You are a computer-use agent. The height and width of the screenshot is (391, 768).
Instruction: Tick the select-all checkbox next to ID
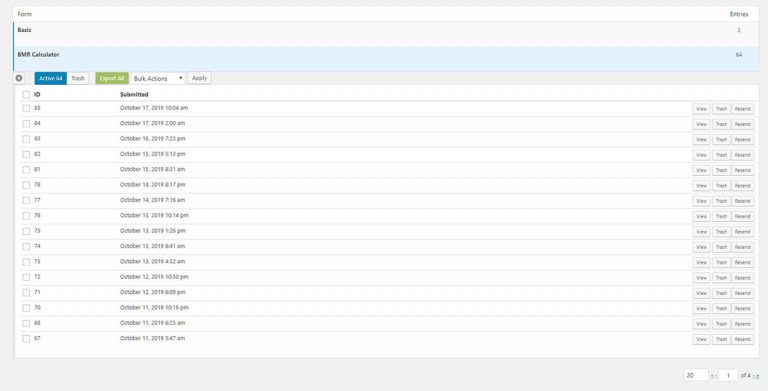26,95
